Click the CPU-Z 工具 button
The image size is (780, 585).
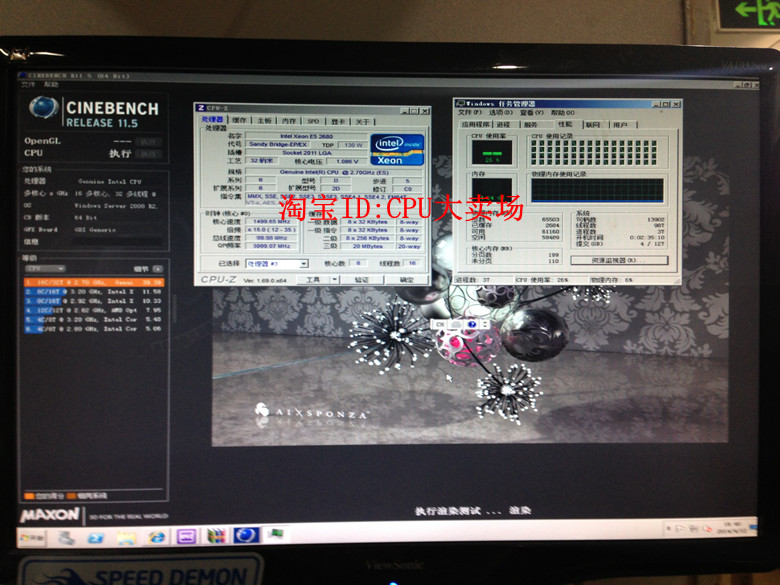click(x=313, y=280)
